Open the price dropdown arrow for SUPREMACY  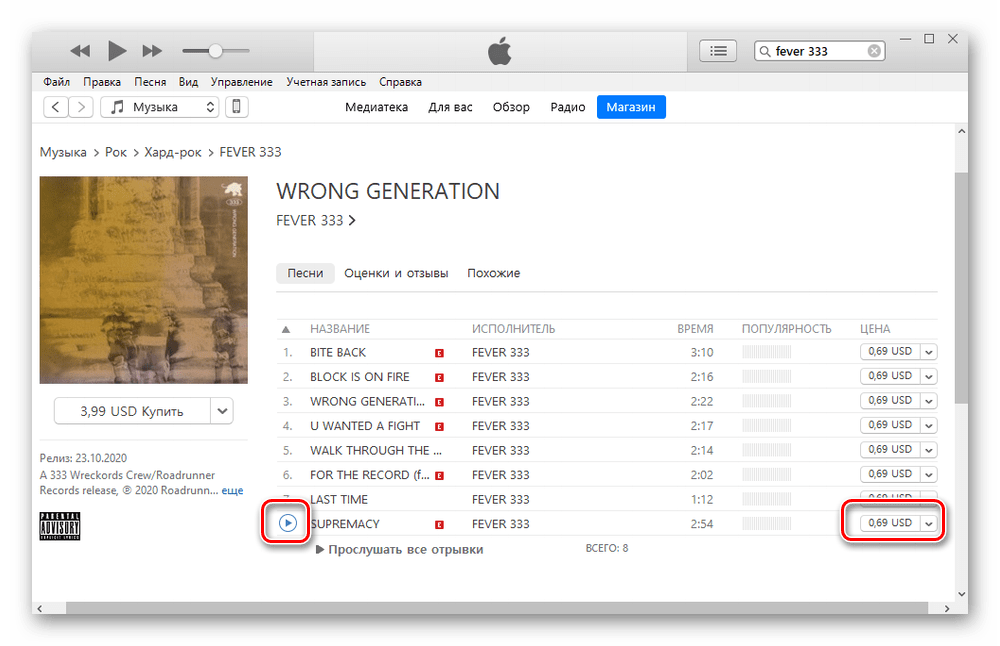tap(929, 523)
